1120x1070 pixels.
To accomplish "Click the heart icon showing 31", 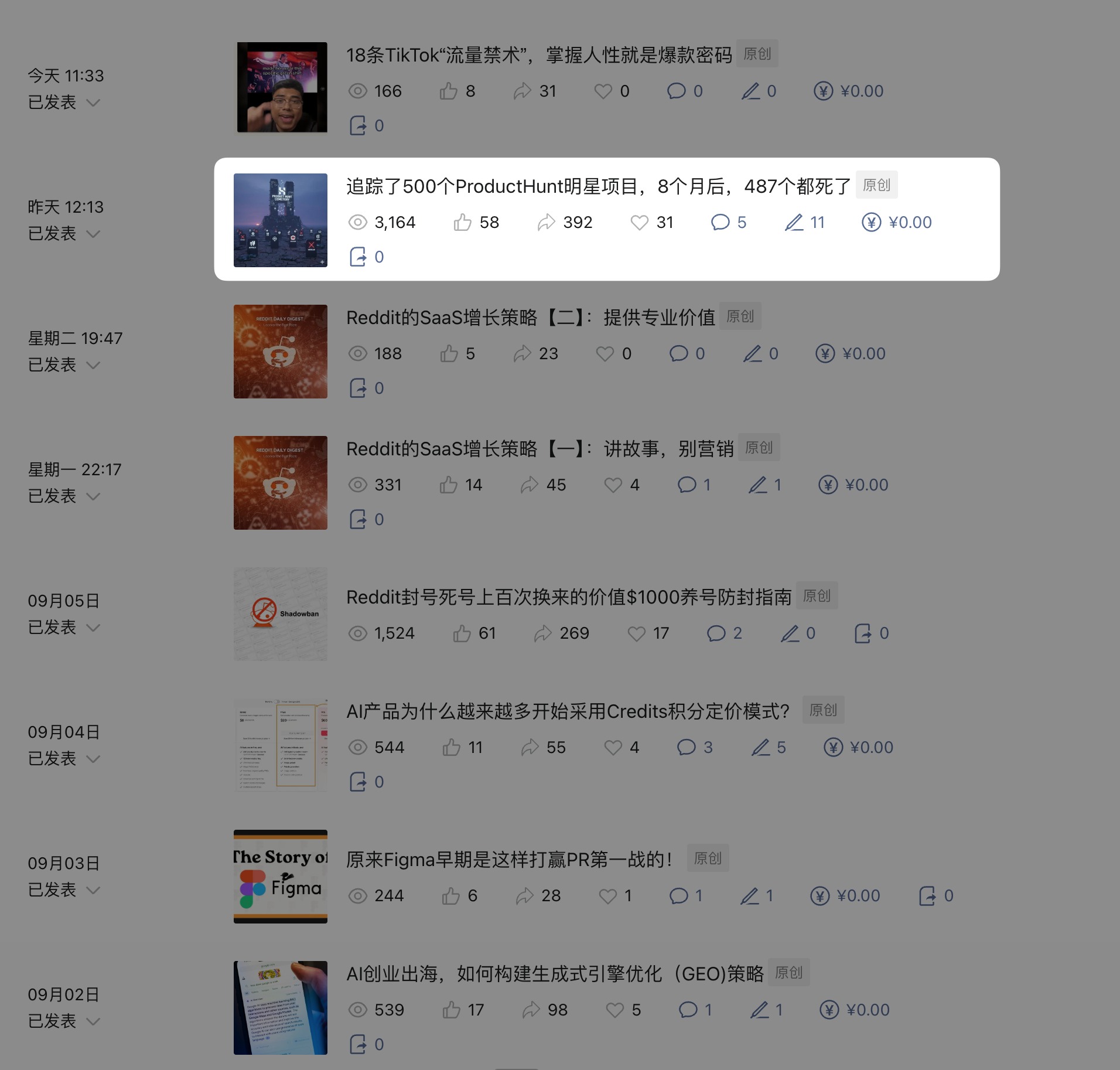I will pos(639,223).
